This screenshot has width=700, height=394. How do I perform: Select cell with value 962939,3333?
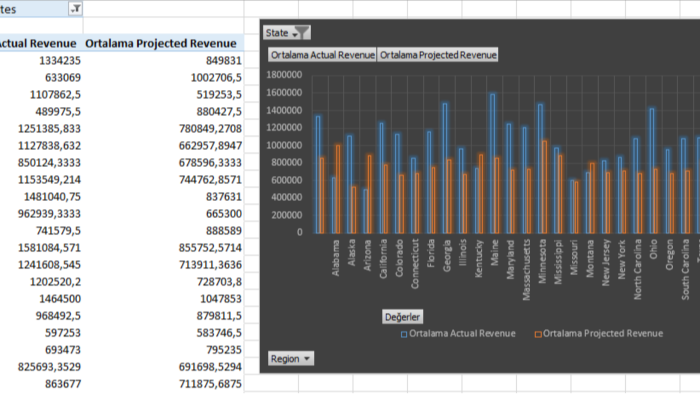point(41,213)
